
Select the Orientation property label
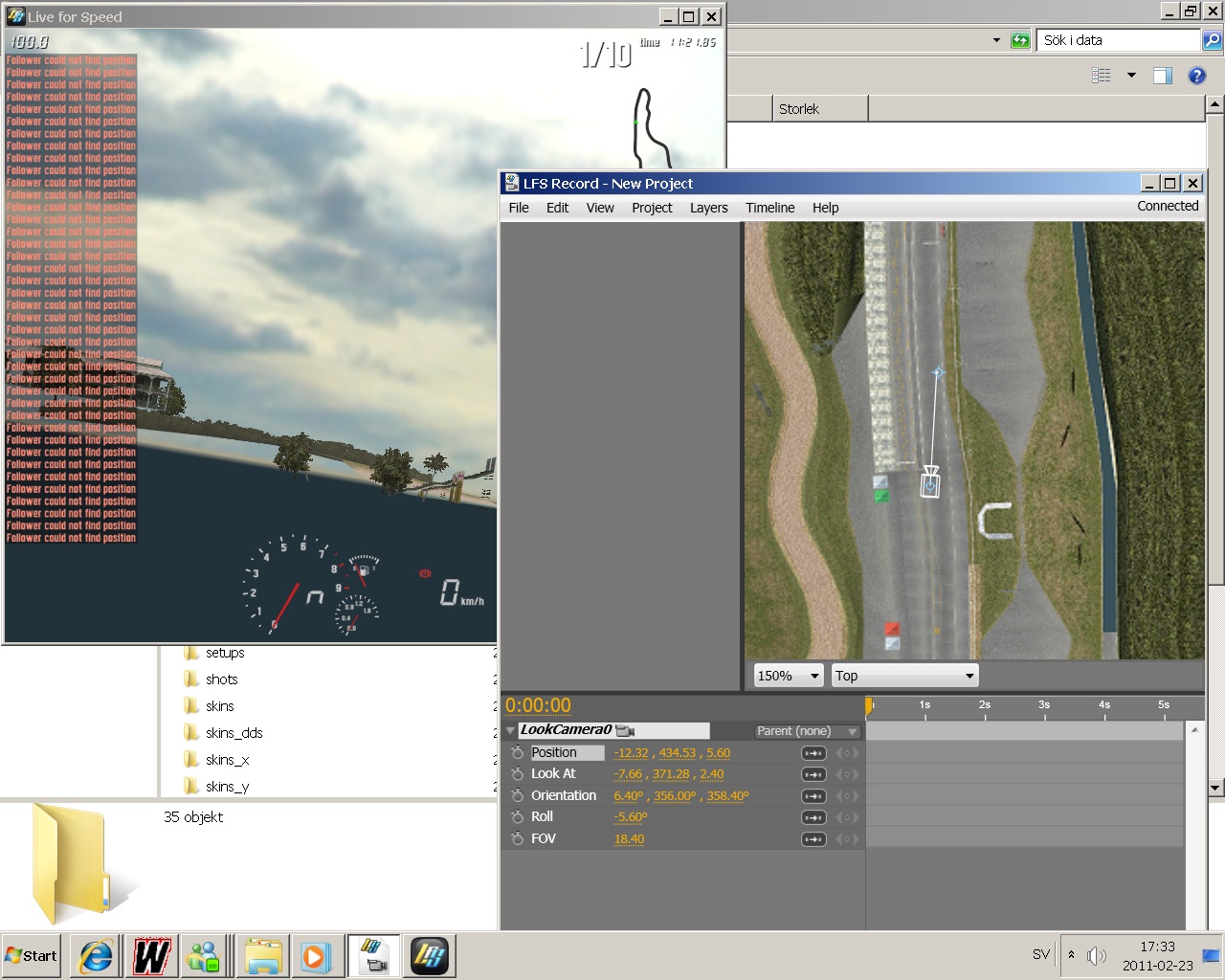point(564,796)
